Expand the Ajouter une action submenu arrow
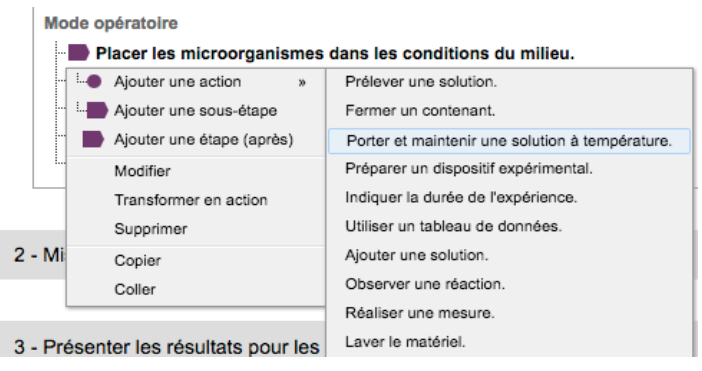This screenshot has height=371, width=702. (302, 82)
